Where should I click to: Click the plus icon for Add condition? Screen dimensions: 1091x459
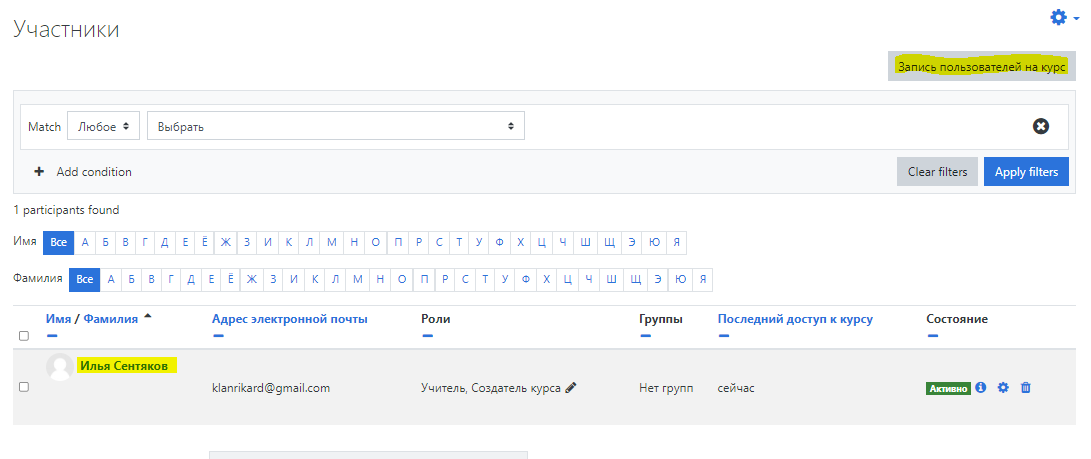pos(39,172)
